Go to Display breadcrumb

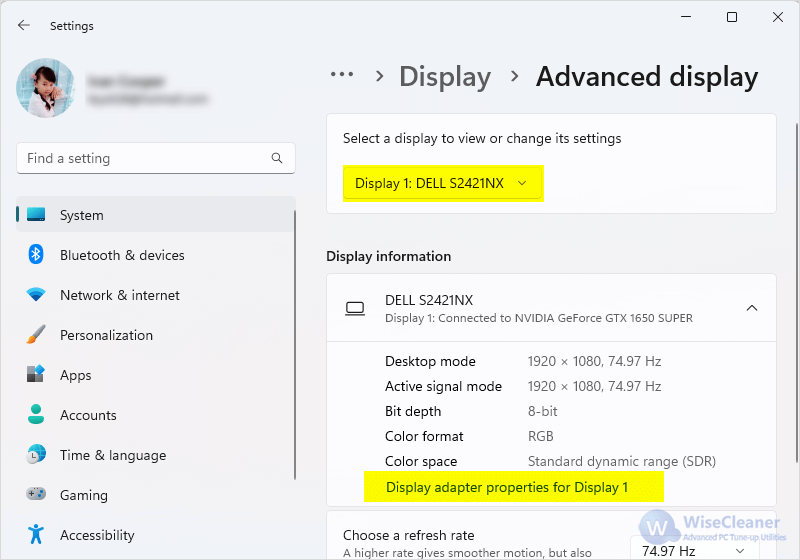point(445,77)
